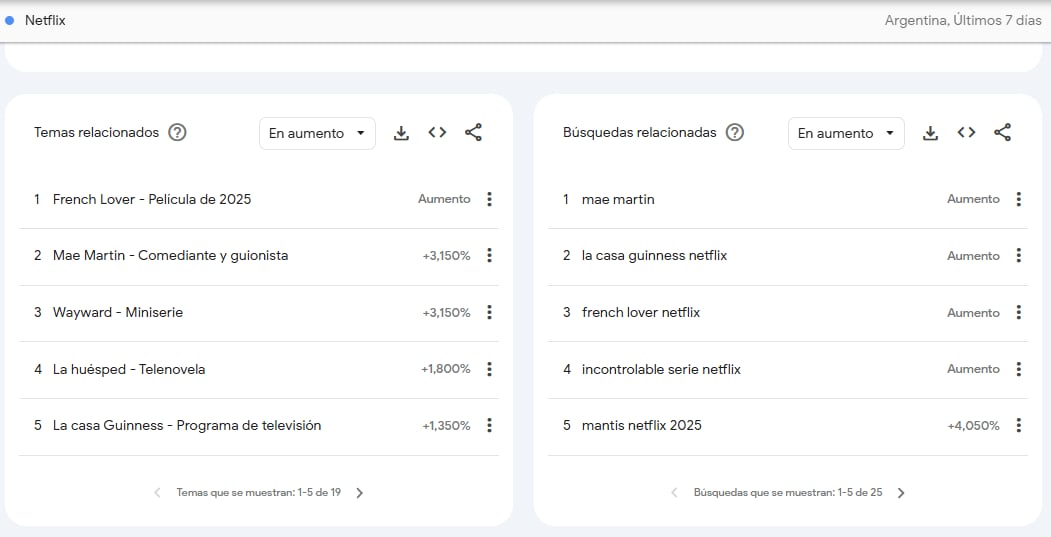Open the mae martin related search
This screenshot has height=537, width=1051.
click(618, 199)
